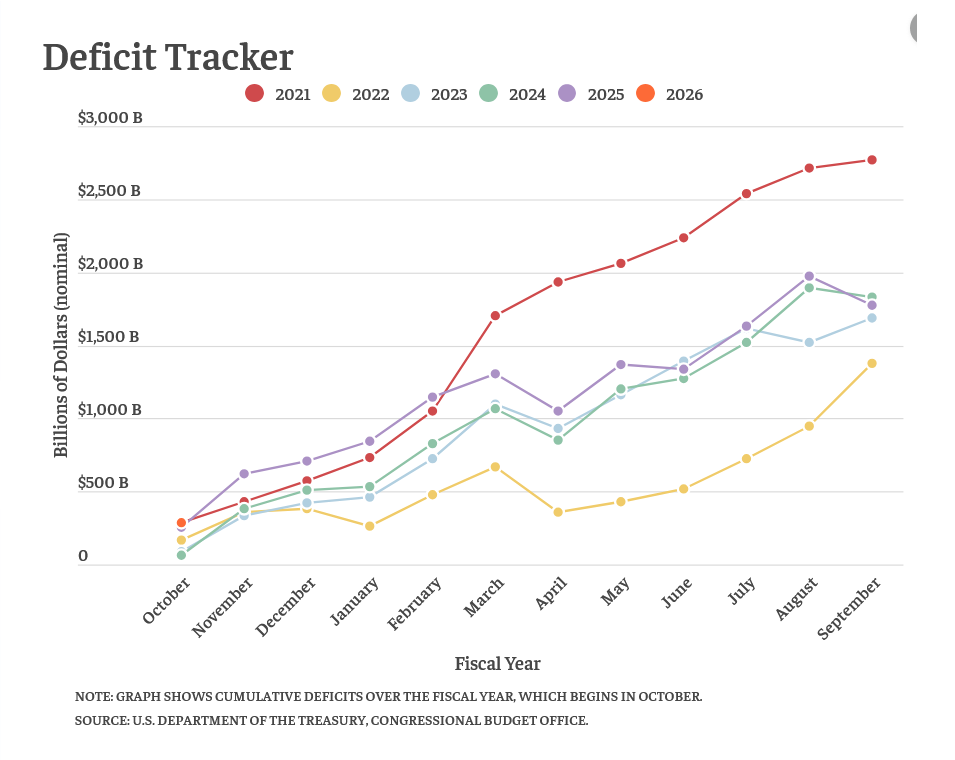Viewport: 955px width, 760px height.
Task: Click the 2021 July data point
Action: 746,194
